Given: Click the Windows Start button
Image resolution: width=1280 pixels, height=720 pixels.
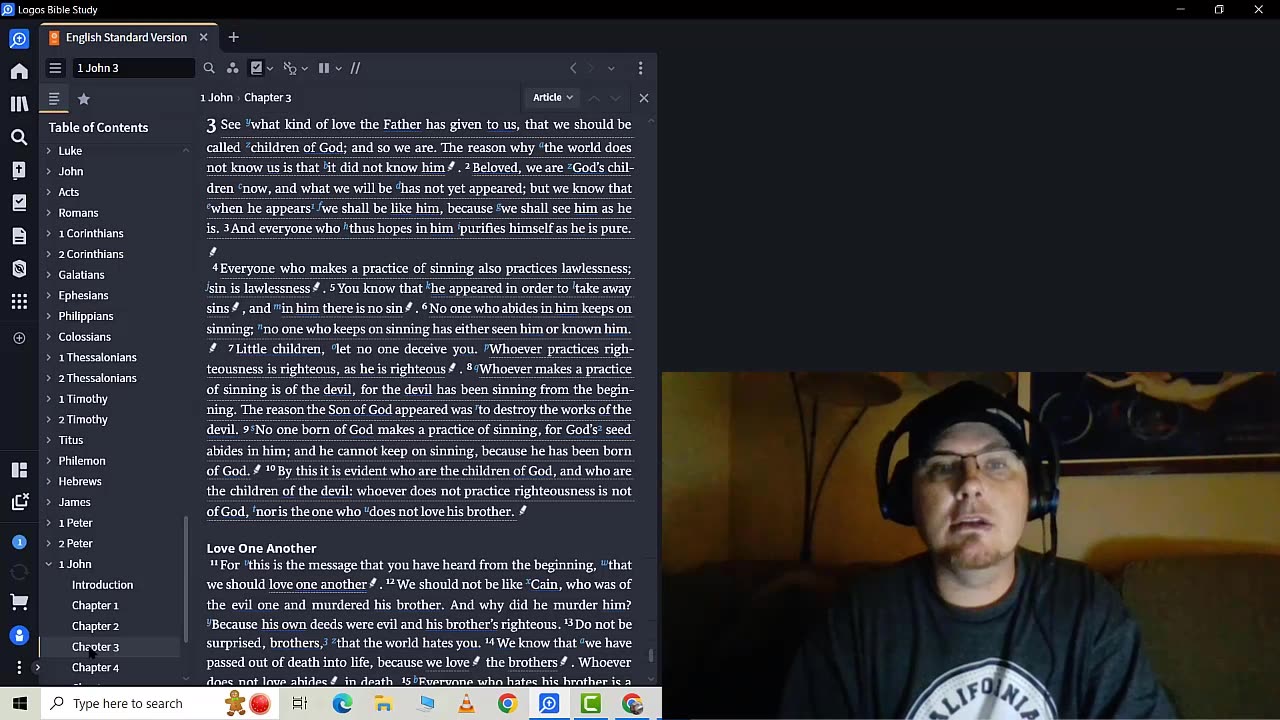Looking at the screenshot, I should coord(20,704).
